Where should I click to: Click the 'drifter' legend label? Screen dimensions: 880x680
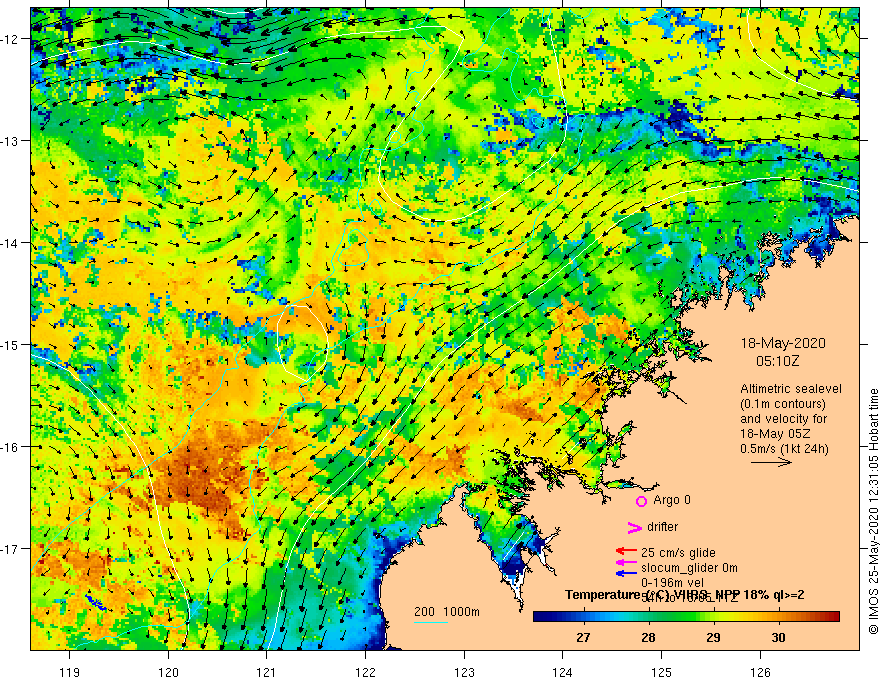point(662,527)
